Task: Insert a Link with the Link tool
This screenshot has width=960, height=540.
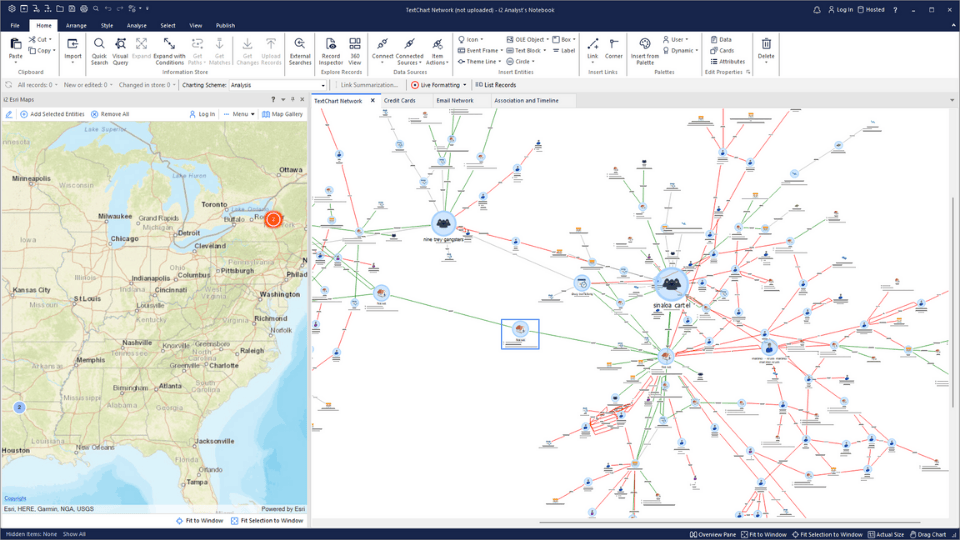Action: pos(593,44)
